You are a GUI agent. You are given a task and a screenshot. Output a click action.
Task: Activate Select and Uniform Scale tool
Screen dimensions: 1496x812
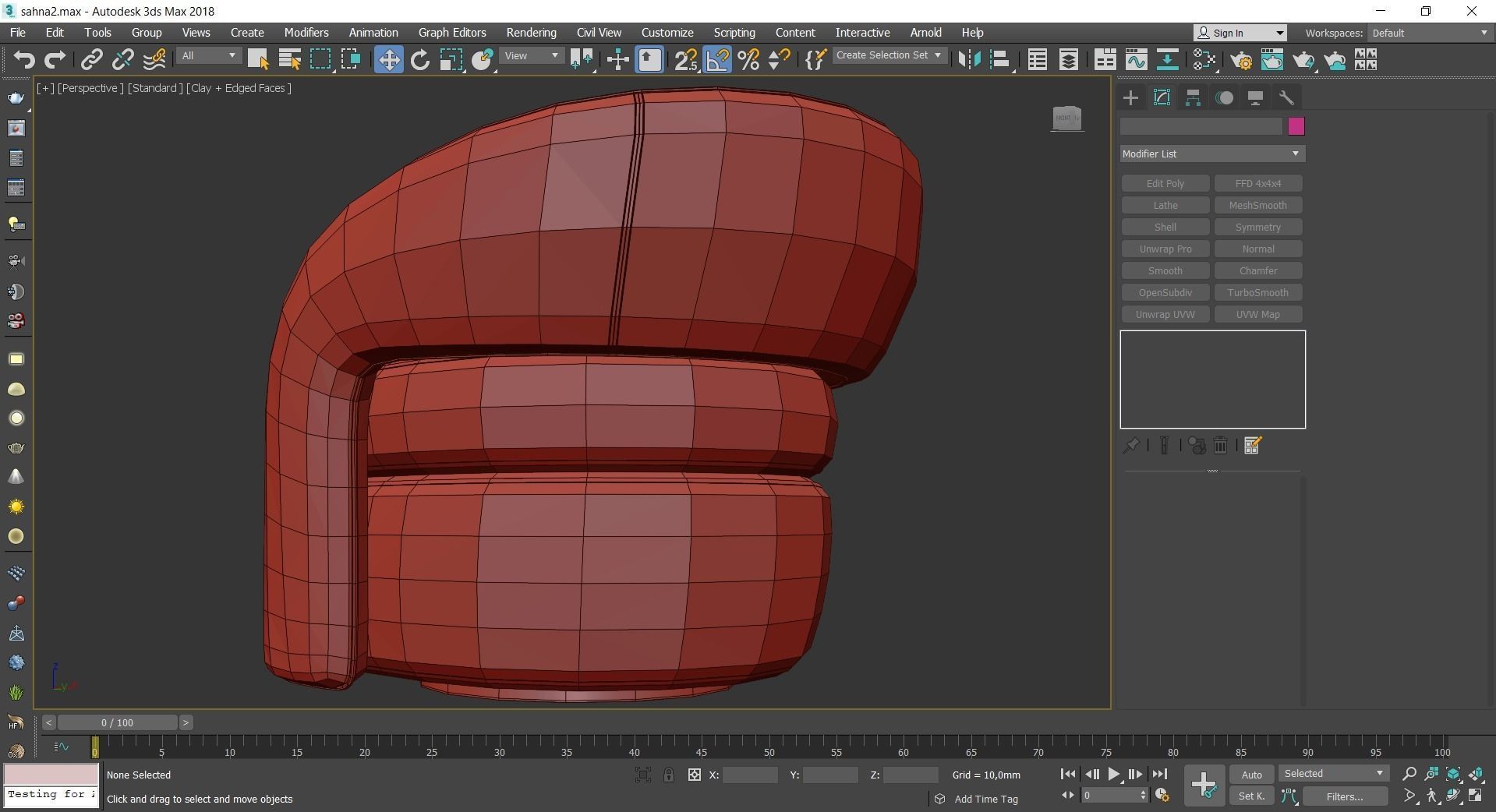[451, 60]
